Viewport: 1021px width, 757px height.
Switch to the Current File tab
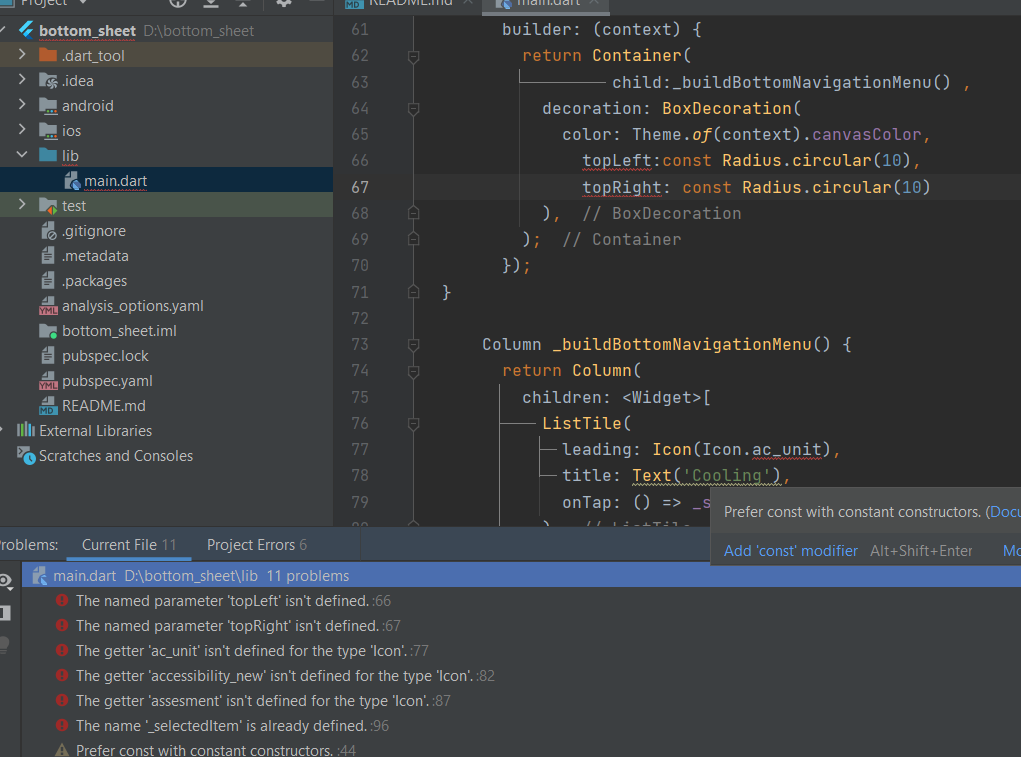129,545
